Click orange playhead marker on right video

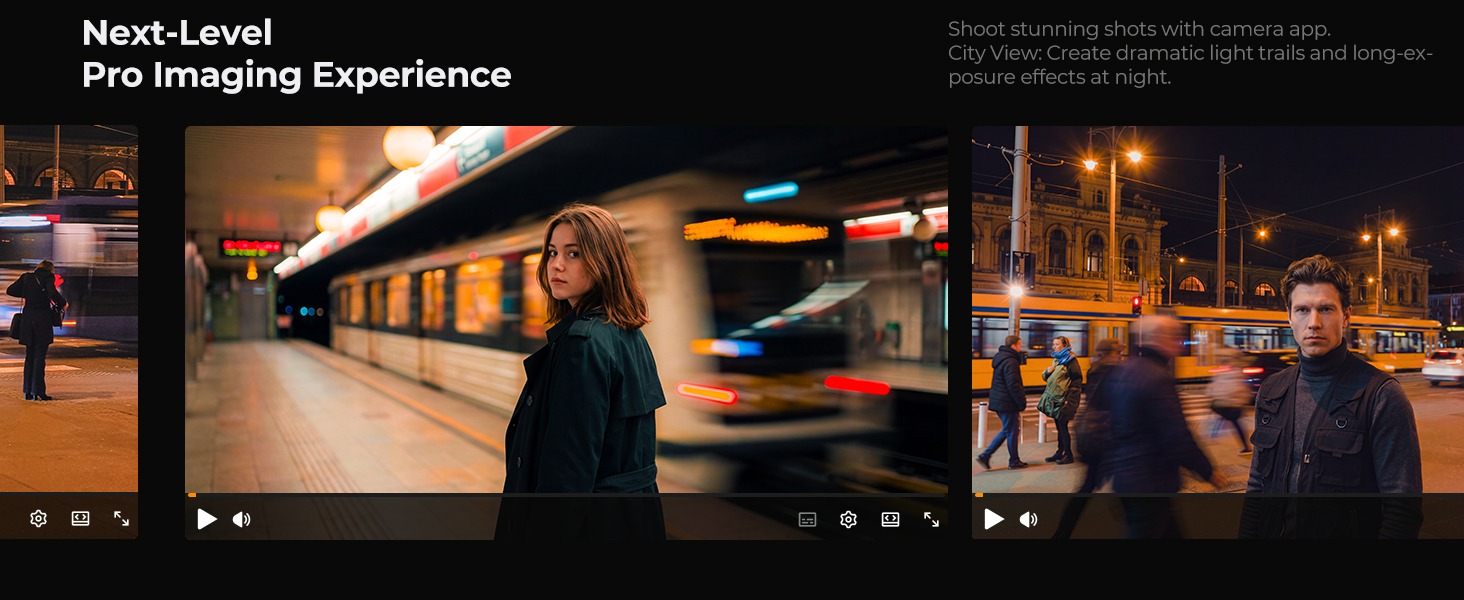(979, 495)
